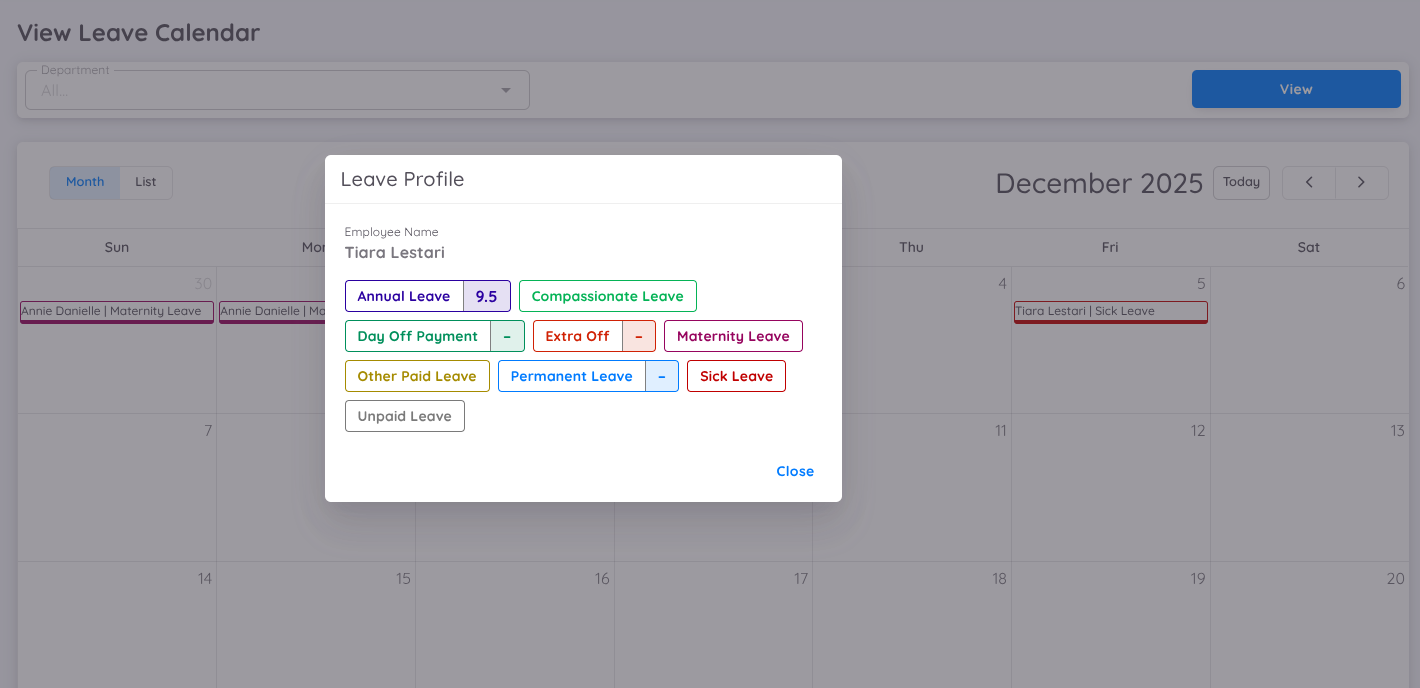Open Tiara Lestari's Sick Leave event on December 5
Image resolution: width=1420 pixels, height=688 pixels.
[x=1110, y=311]
